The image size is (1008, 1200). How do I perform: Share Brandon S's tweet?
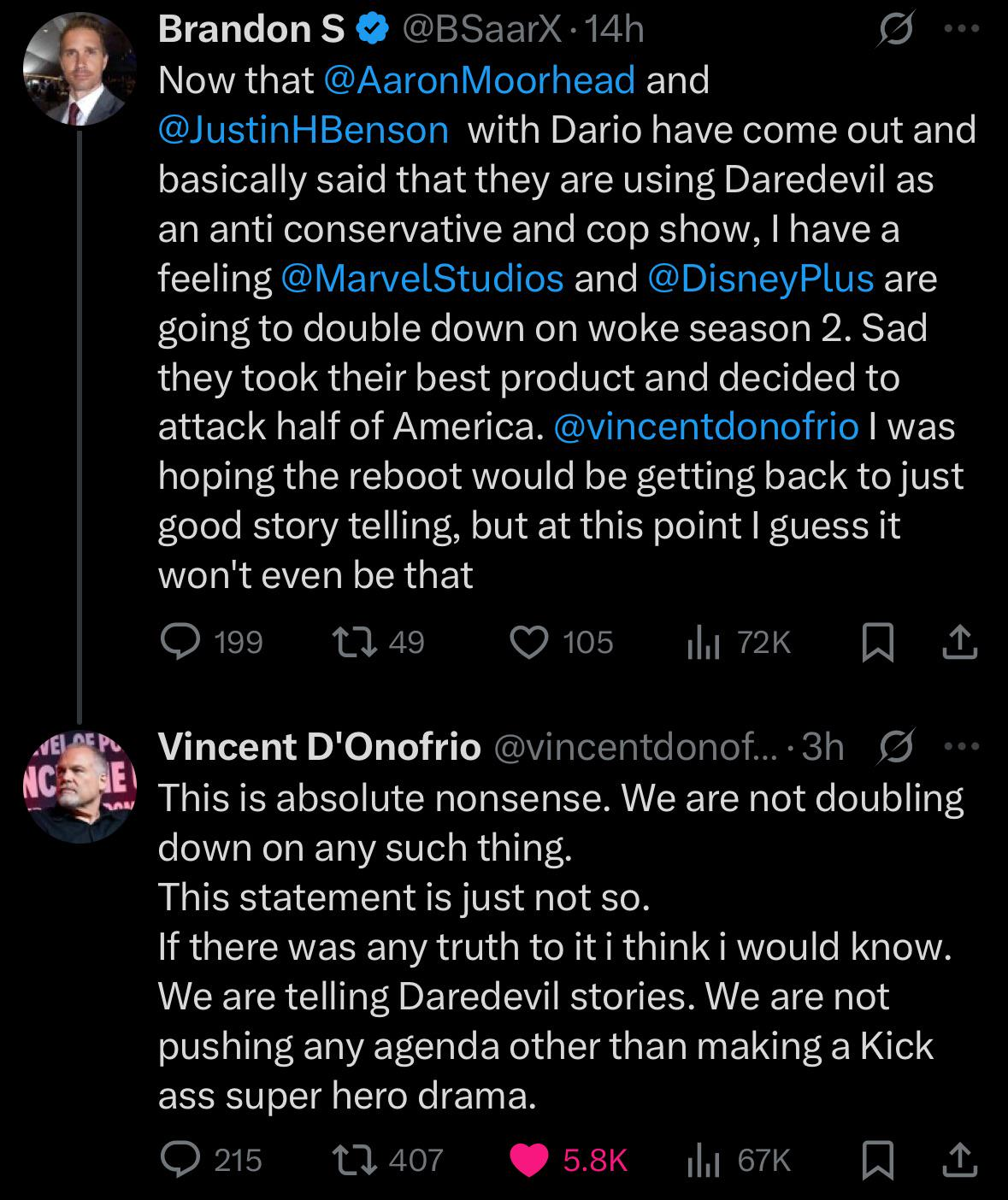tap(959, 643)
